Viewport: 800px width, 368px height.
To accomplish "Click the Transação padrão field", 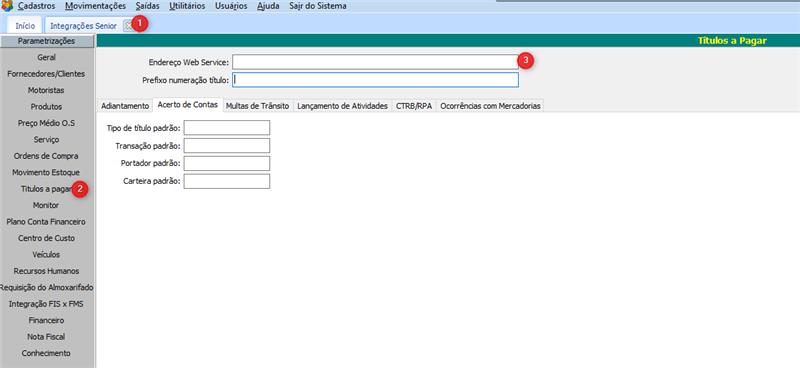I will (x=227, y=145).
